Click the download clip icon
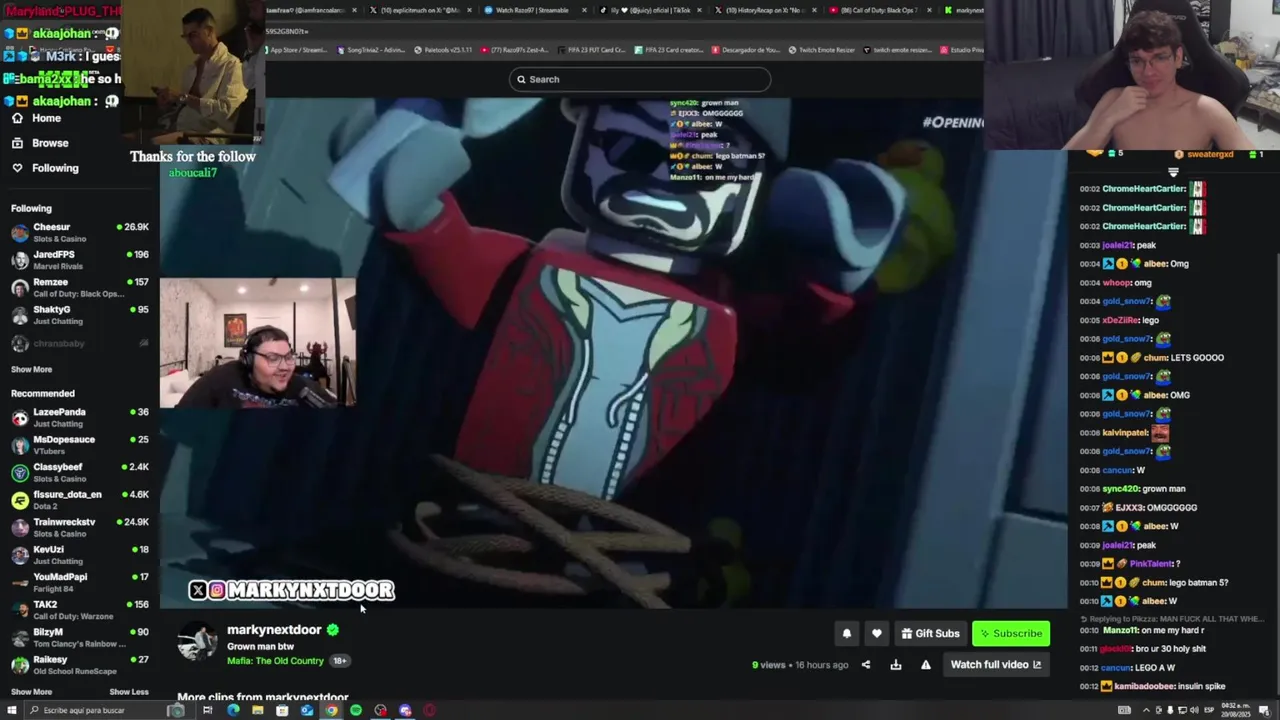This screenshot has height=720, width=1280. pyautogui.click(x=896, y=665)
